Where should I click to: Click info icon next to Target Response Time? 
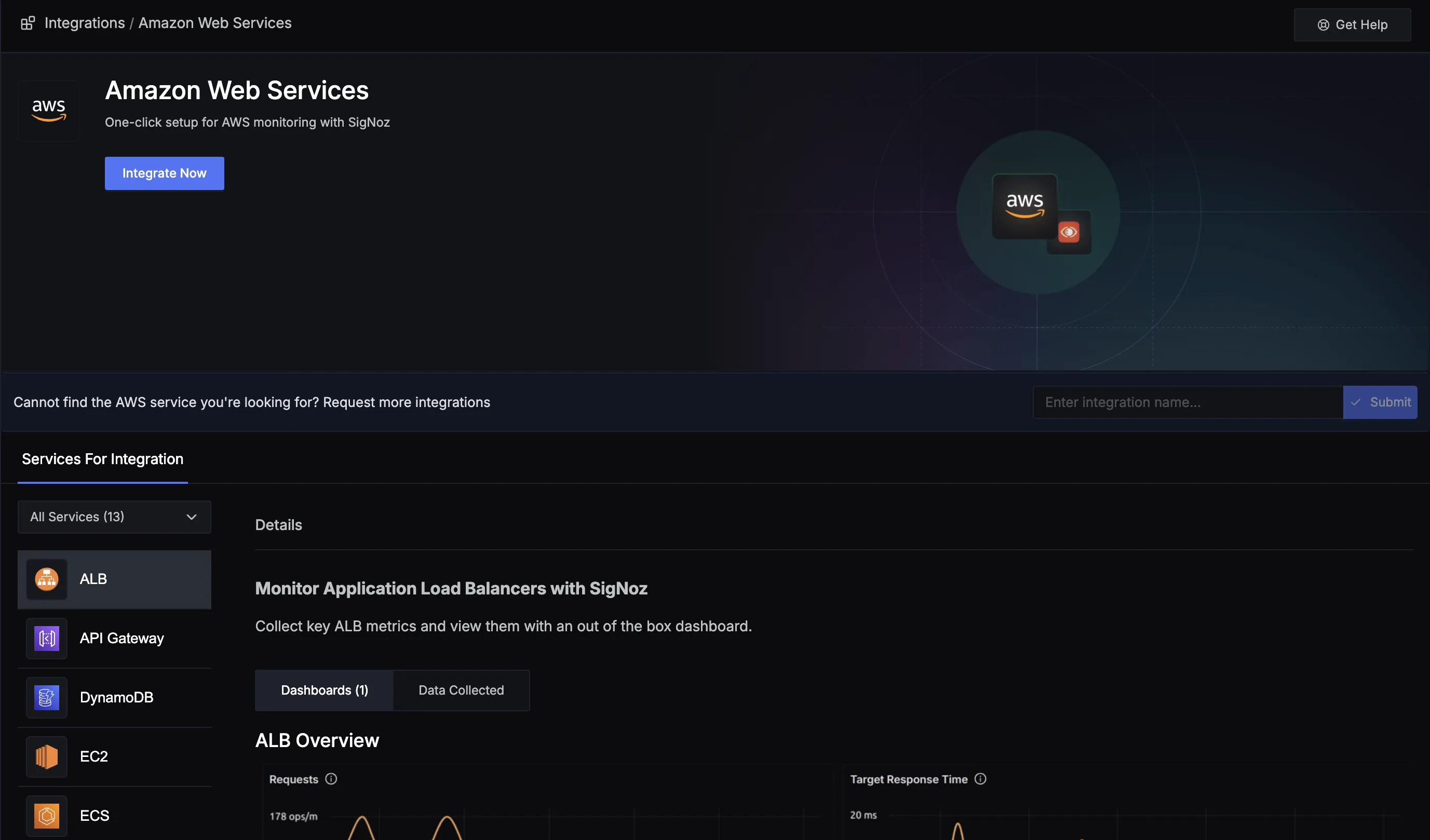980,779
